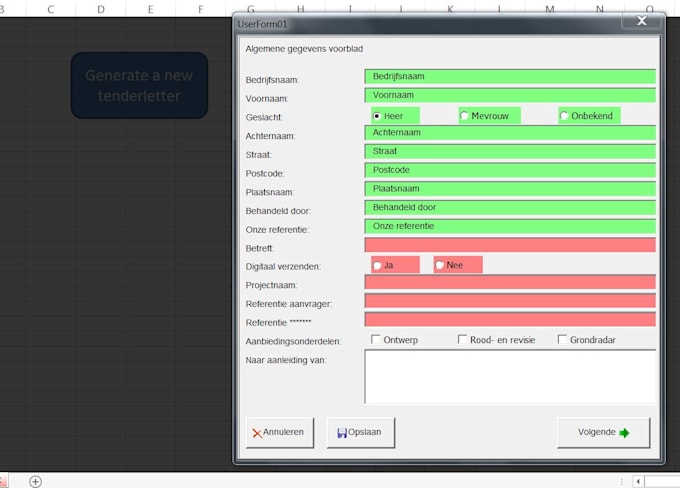680x488 pixels.
Task: Click Generate a new tenderletter button
Action: pyautogui.click(x=139, y=85)
